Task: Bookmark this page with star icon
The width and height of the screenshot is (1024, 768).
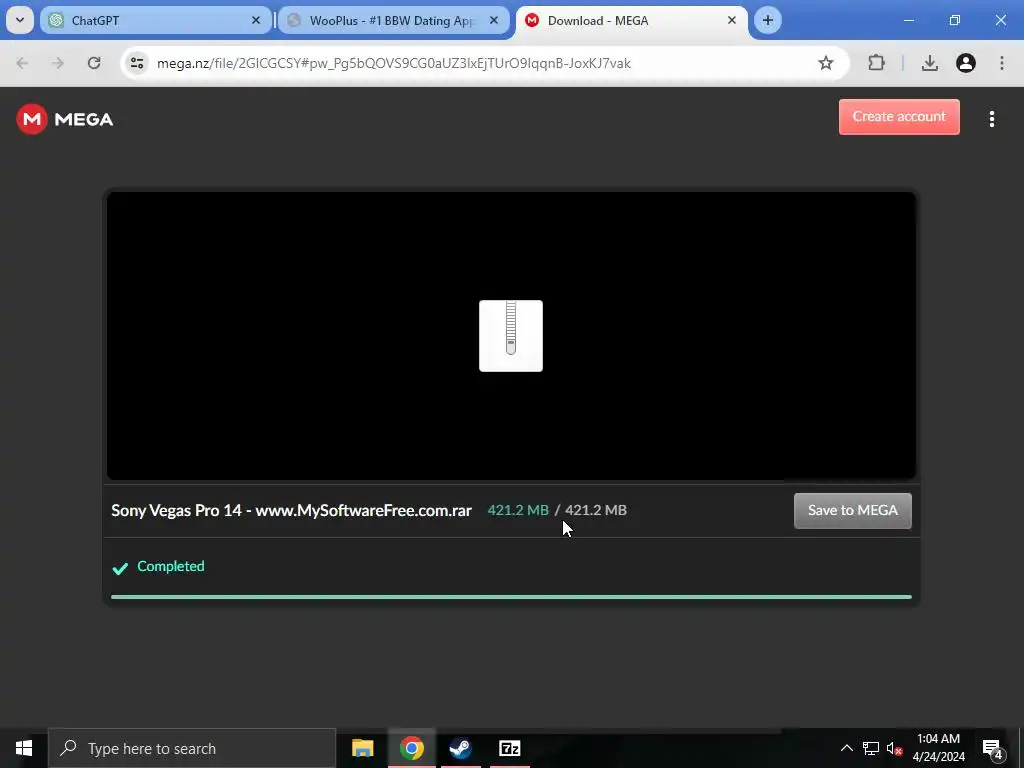Action: tap(825, 63)
